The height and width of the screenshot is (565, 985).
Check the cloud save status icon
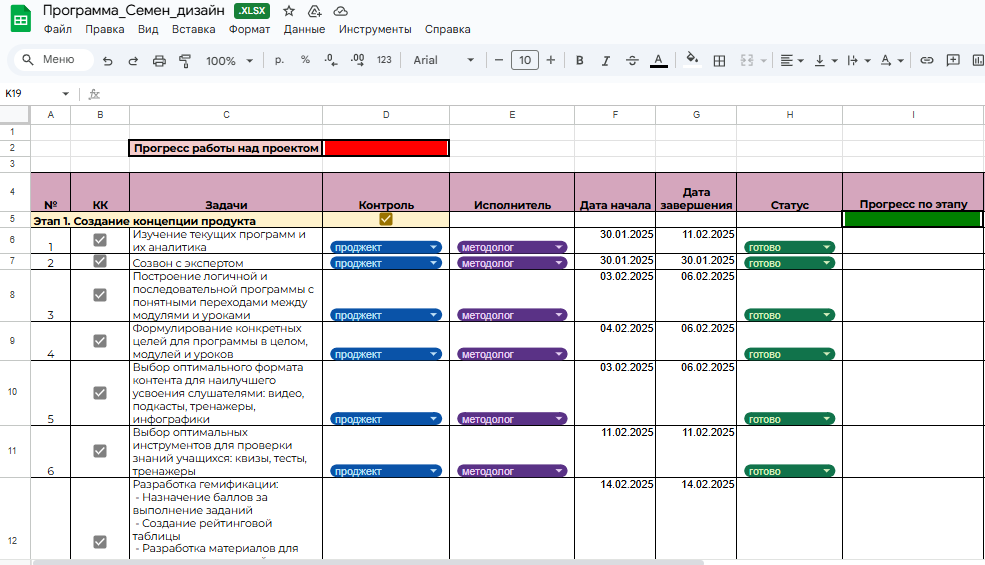click(340, 11)
